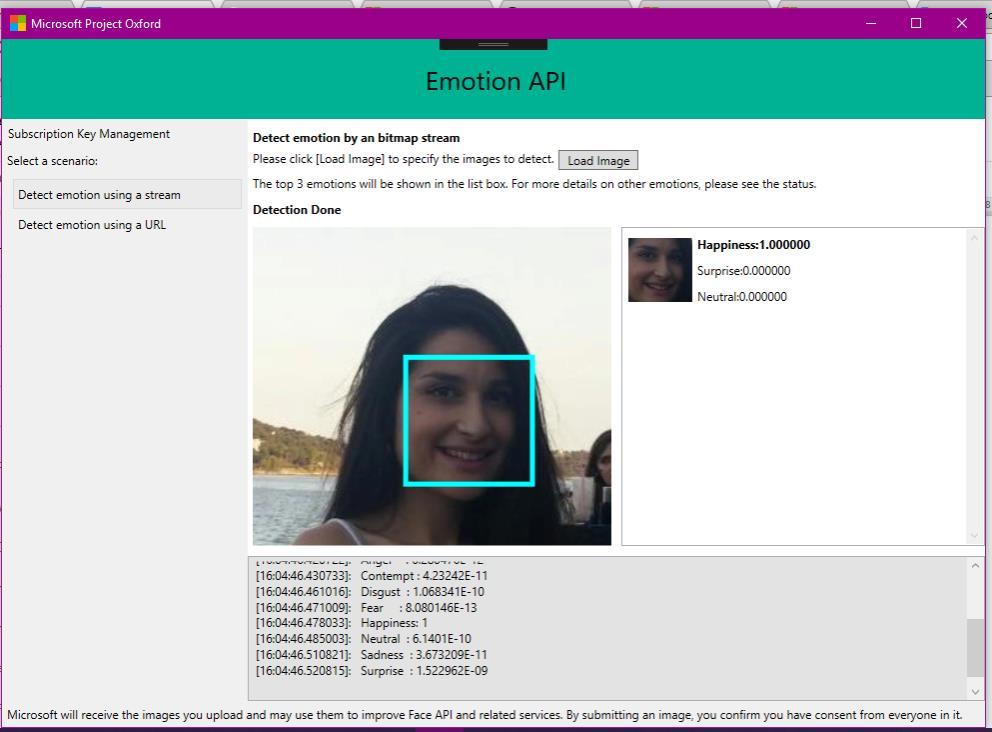Click the Happiness:1.000000 result
The height and width of the screenshot is (732, 992).
(753, 245)
